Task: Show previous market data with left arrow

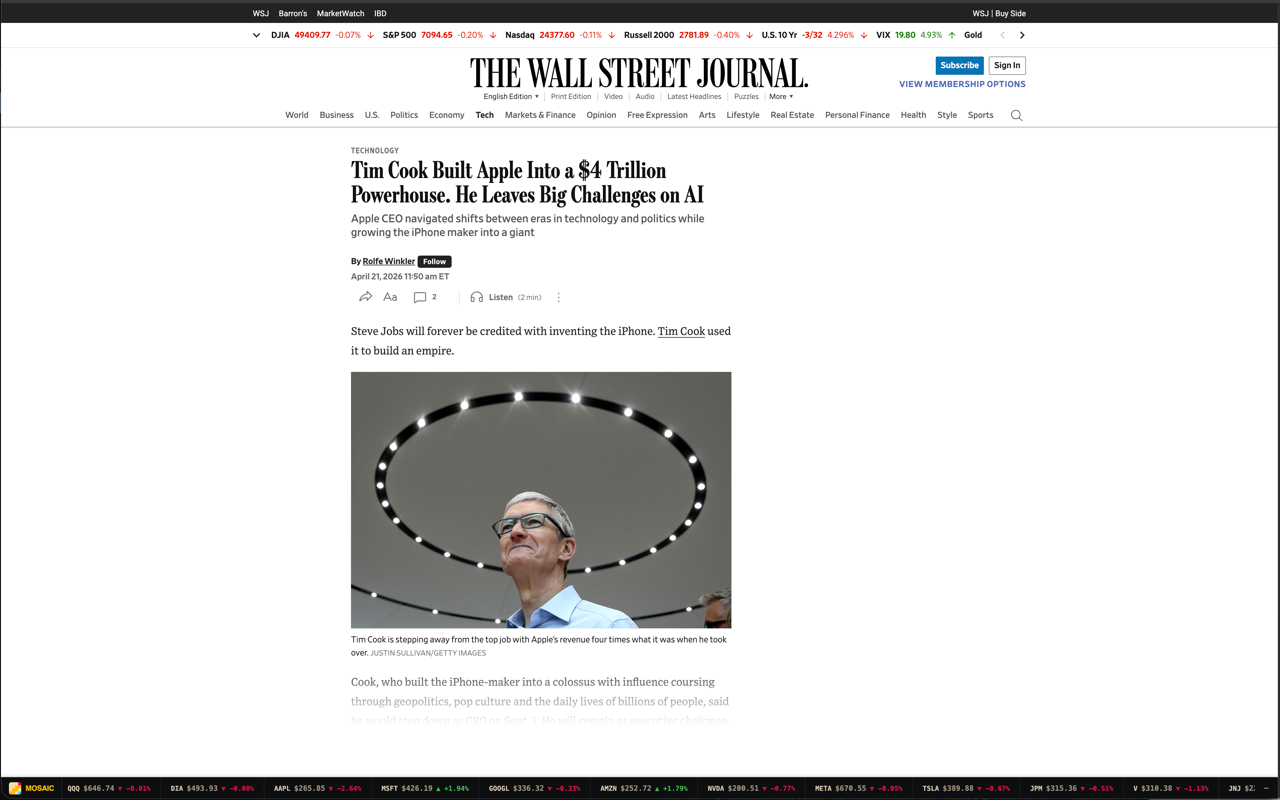Action: click(x=1003, y=35)
